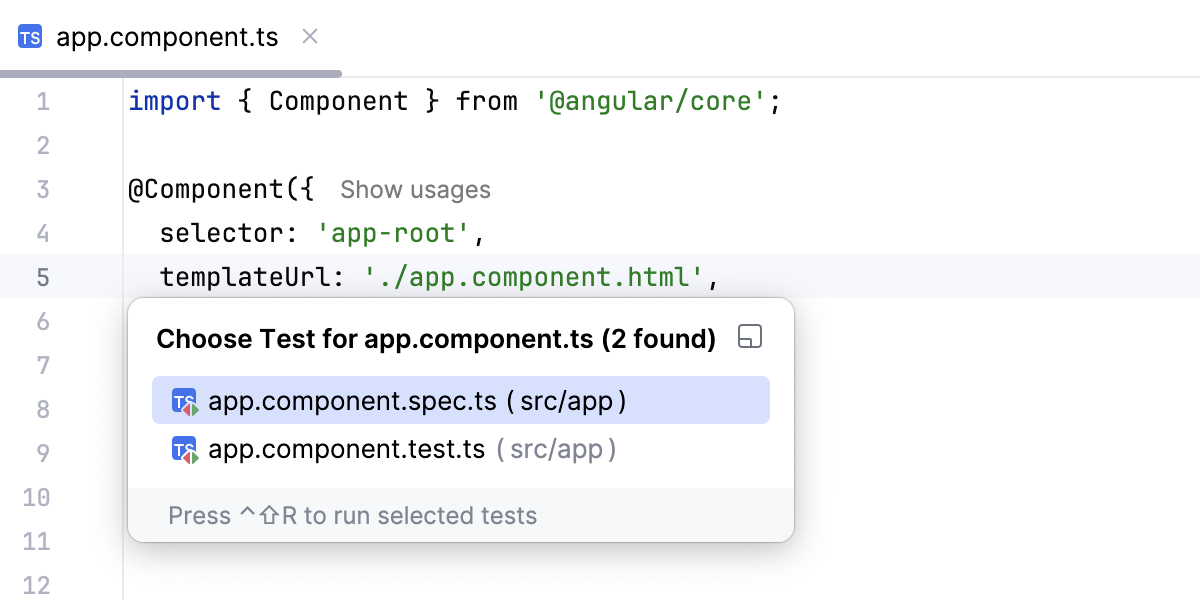This screenshot has width=1200, height=600.
Task: Click line number 5 in the gutter
Action: point(43,277)
